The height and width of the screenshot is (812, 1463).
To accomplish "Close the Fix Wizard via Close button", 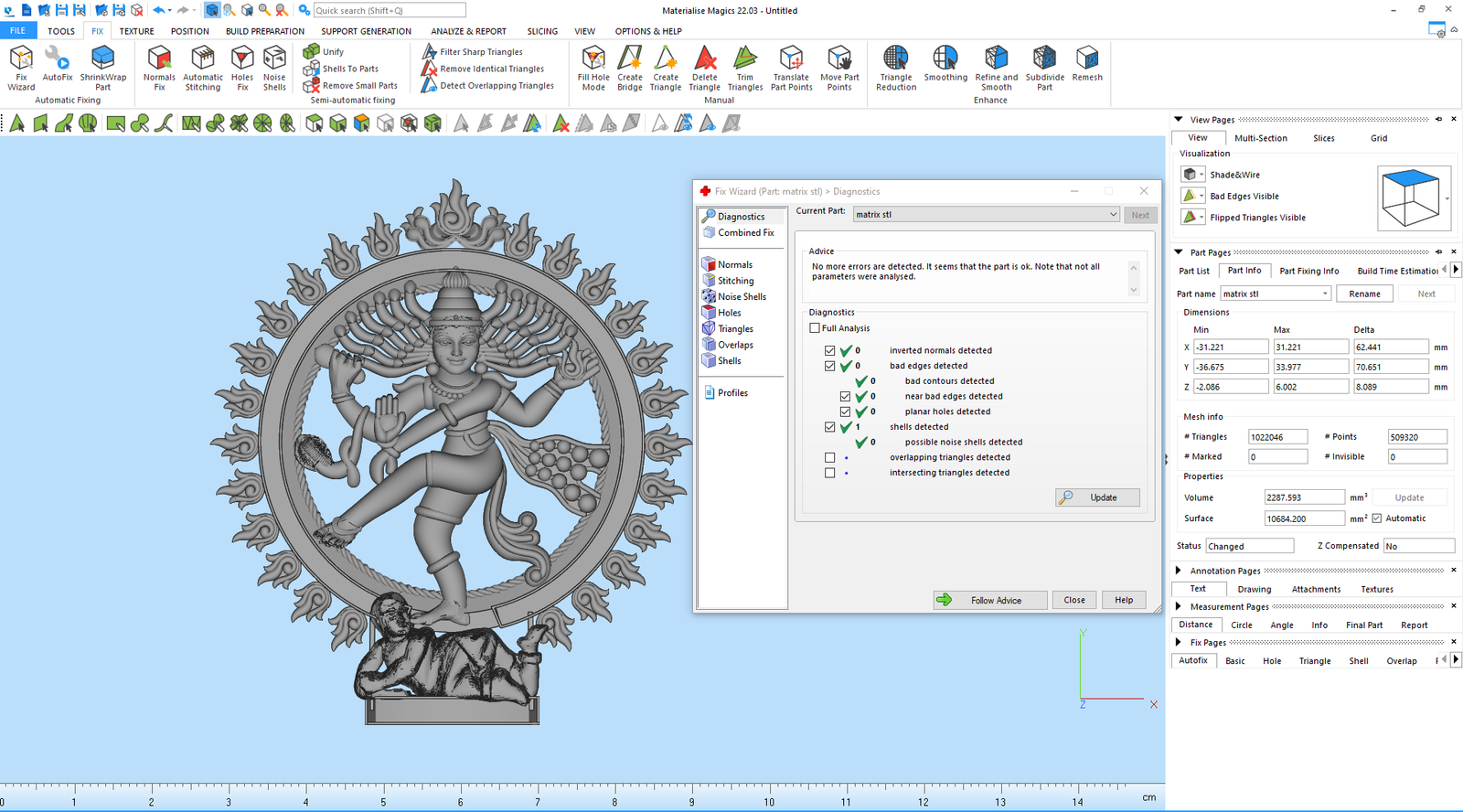I will tap(1074, 600).
